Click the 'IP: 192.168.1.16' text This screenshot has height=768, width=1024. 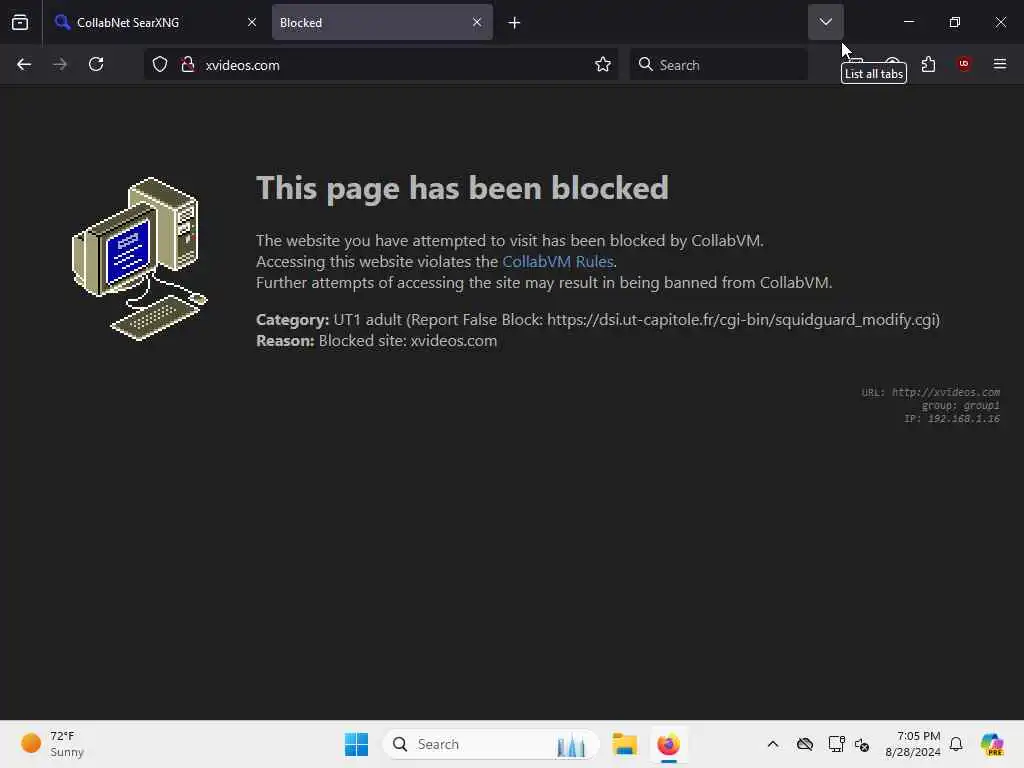click(952, 419)
